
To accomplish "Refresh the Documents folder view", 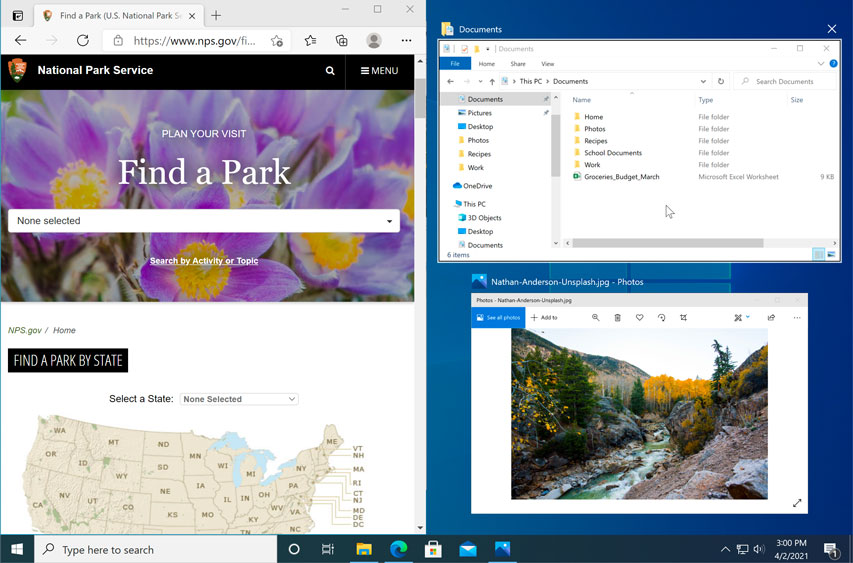I will [720, 81].
